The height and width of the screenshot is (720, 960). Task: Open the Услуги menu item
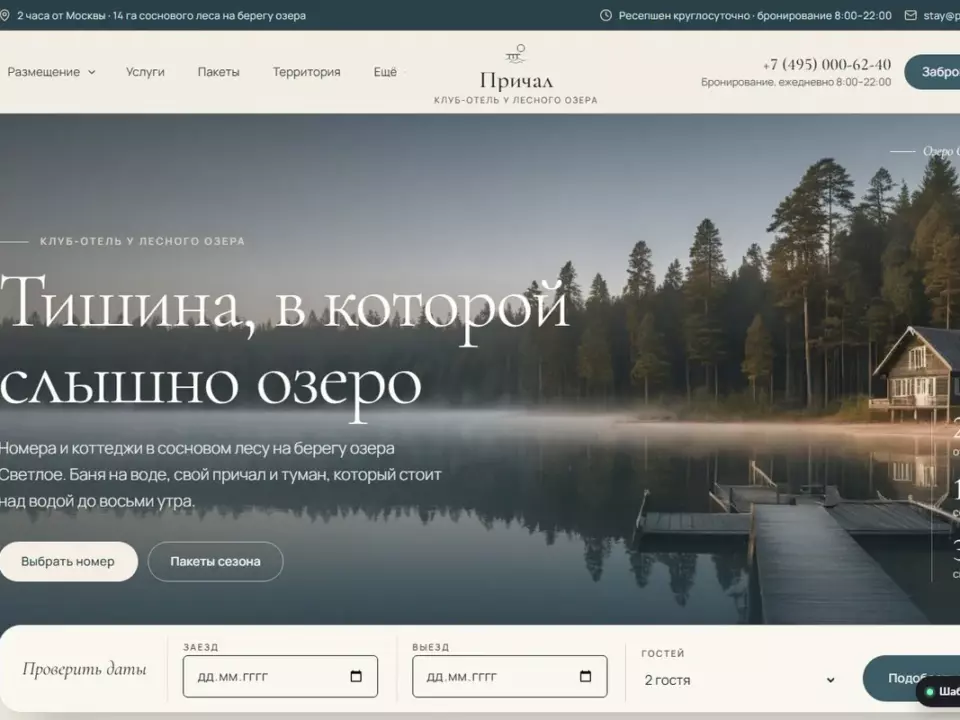coord(145,72)
